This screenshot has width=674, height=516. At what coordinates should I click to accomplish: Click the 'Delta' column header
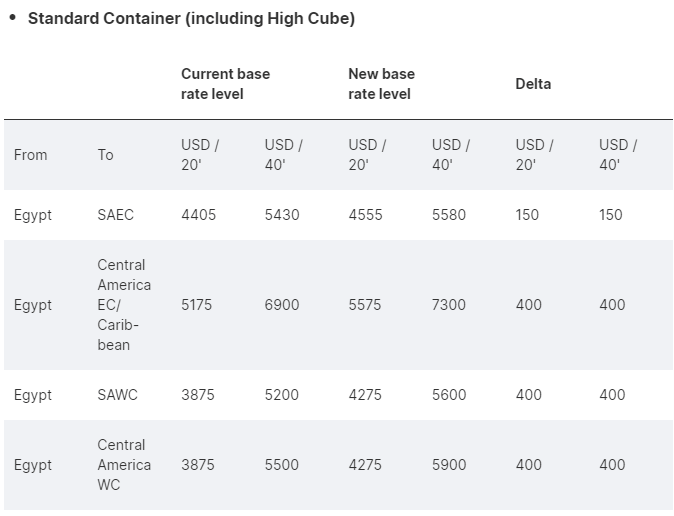point(533,84)
